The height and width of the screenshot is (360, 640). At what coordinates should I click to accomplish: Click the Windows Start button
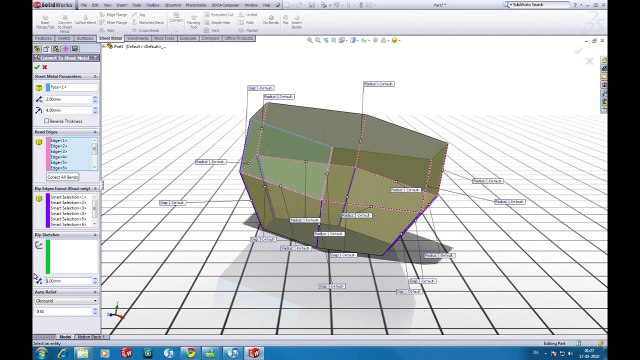41,353
